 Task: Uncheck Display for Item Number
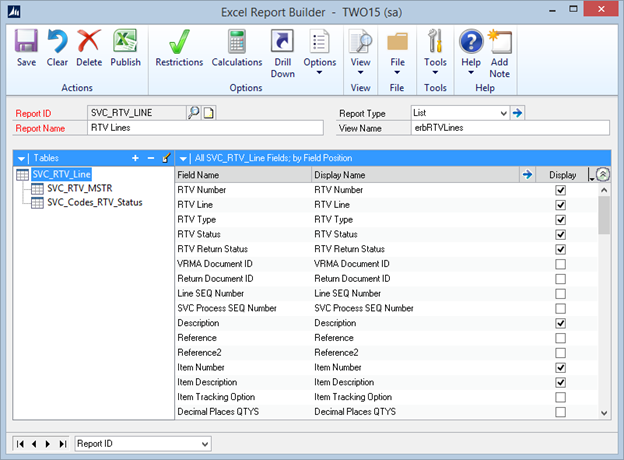coord(560,367)
